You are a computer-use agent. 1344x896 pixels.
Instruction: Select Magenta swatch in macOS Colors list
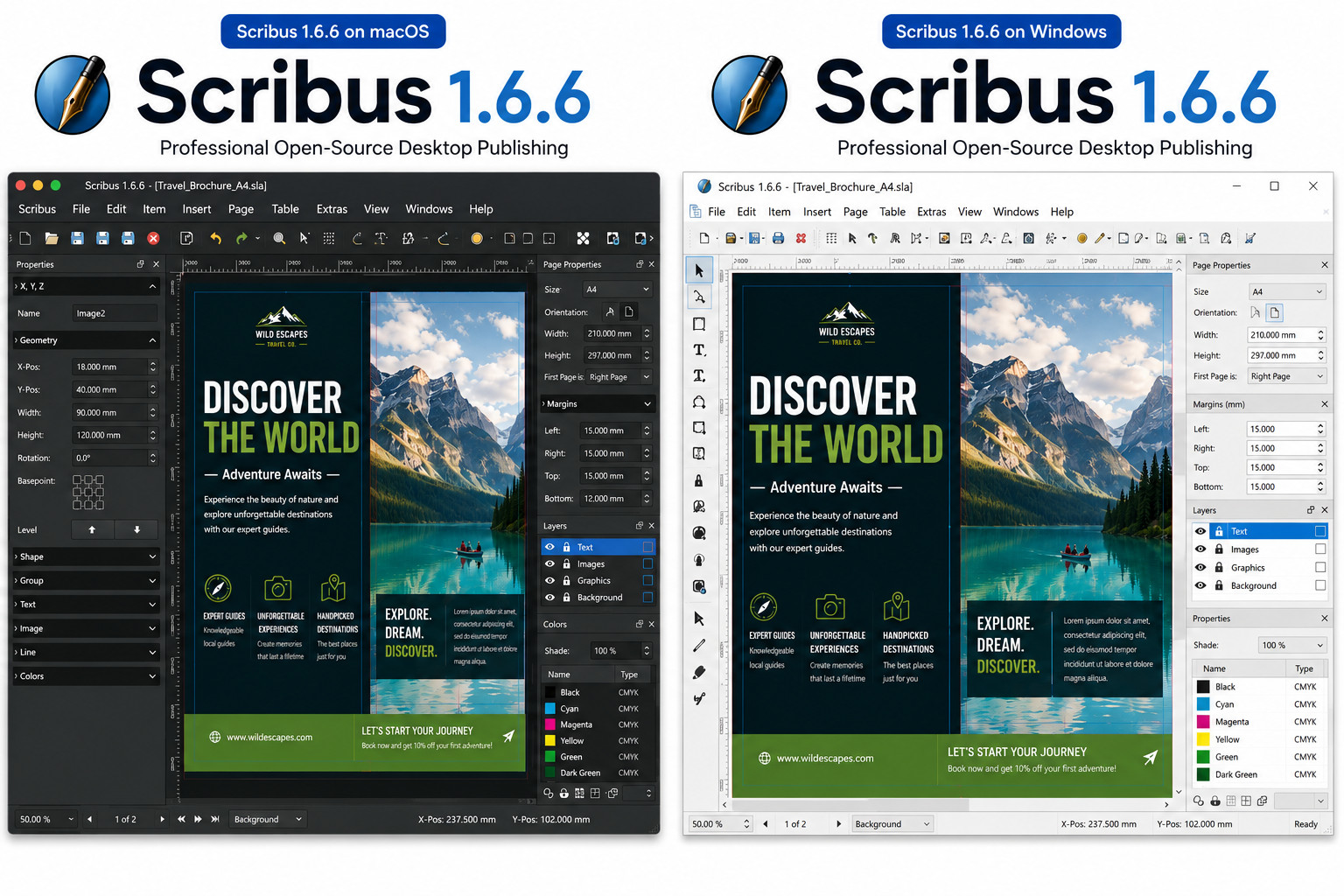549,724
